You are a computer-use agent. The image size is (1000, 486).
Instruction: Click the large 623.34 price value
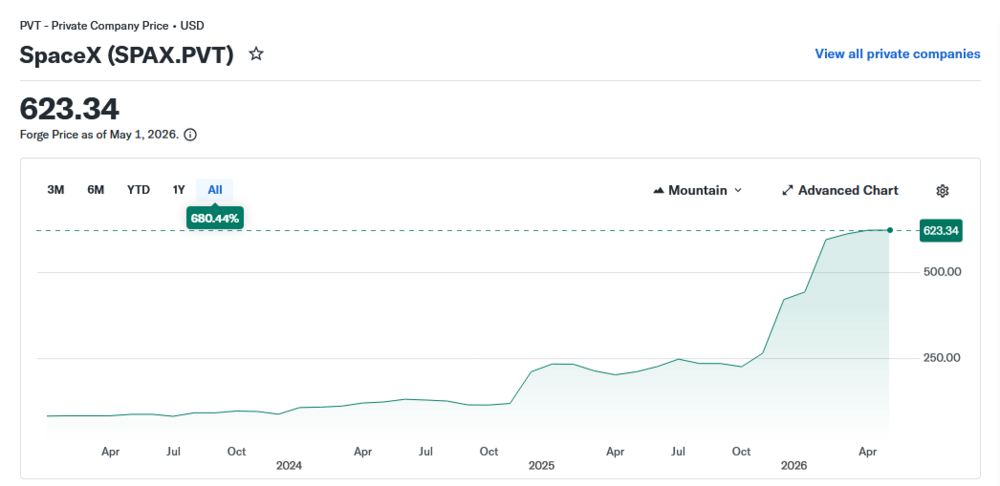click(x=70, y=109)
